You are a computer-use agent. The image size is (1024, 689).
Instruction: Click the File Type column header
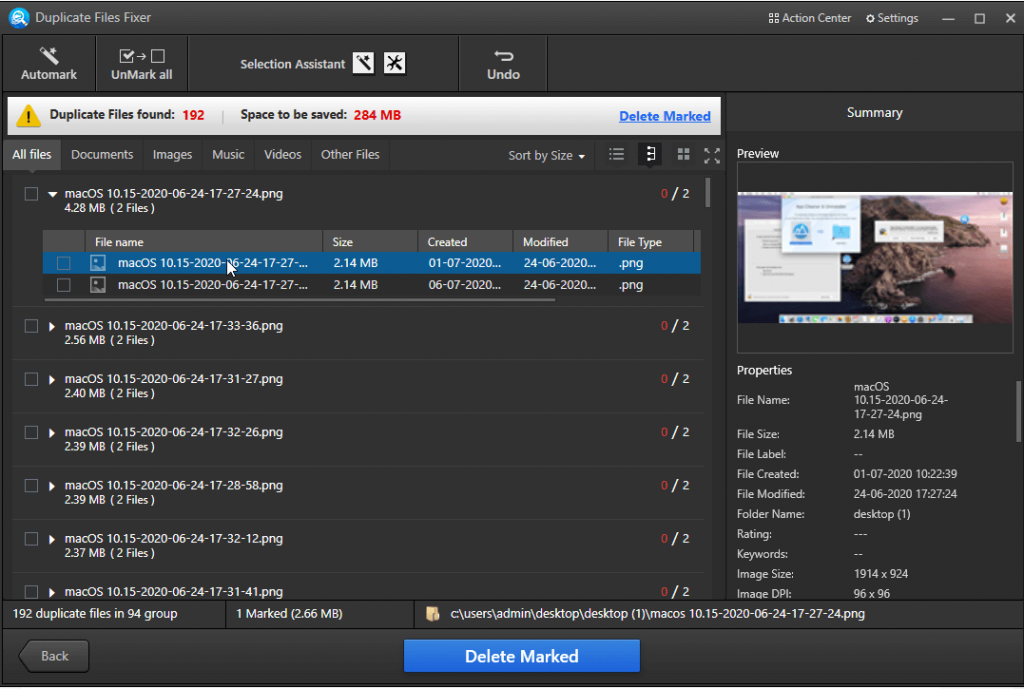point(650,242)
